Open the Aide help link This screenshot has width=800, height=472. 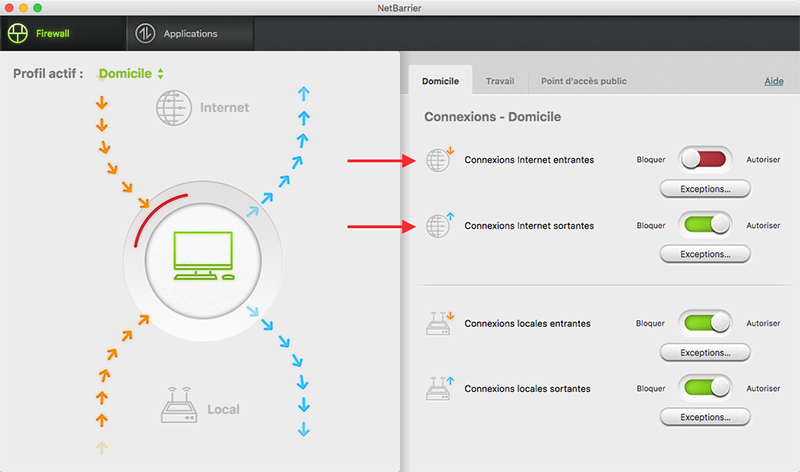tap(773, 81)
